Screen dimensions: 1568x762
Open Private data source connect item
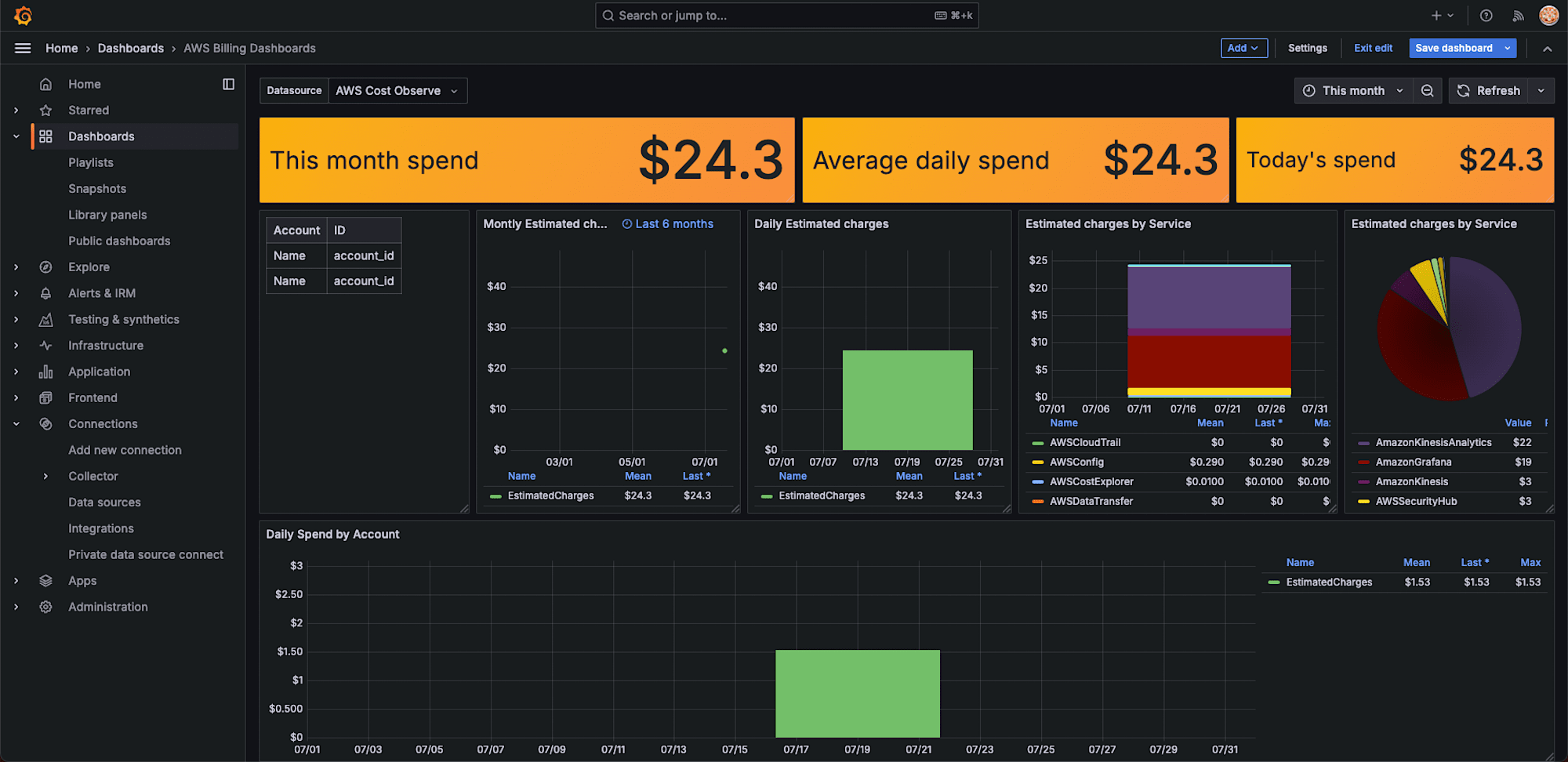(146, 554)
